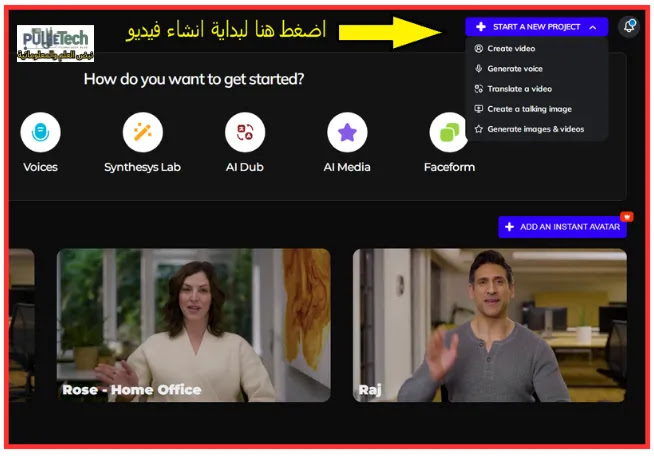Click Add an Instant Avatar button

pos(562,227)
